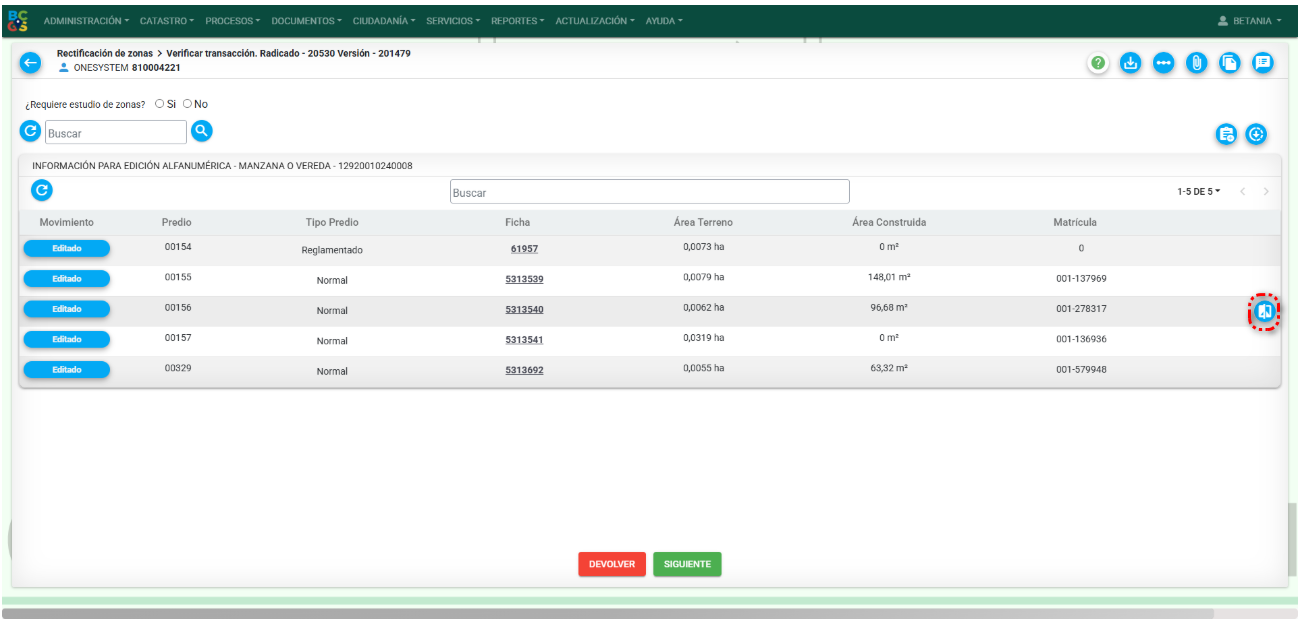
Task: Open the 1-5 DE 5 pagination dropdown
Action: pos(1199,191)
